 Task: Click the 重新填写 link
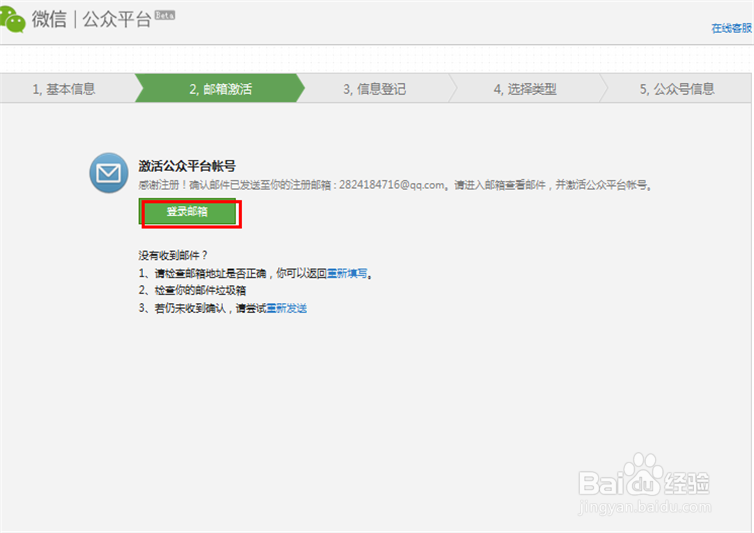tap(347, 274)
